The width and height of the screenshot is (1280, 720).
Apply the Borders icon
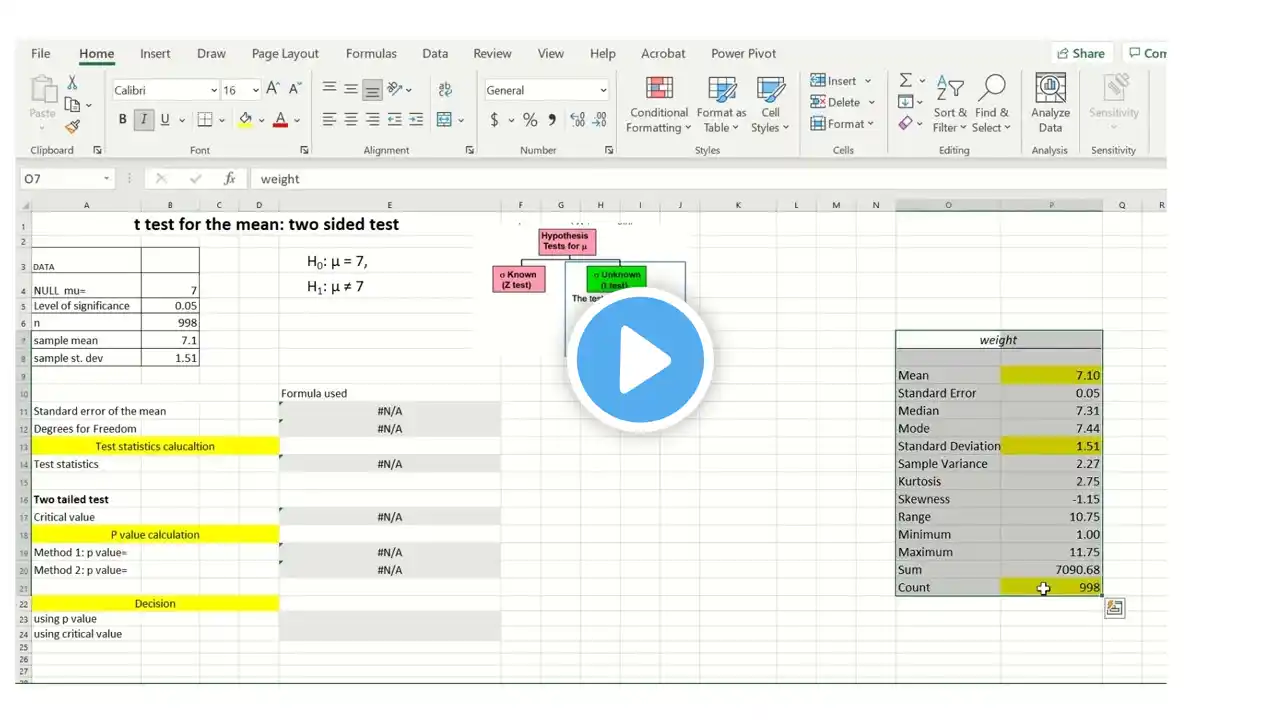pos(205,120)
